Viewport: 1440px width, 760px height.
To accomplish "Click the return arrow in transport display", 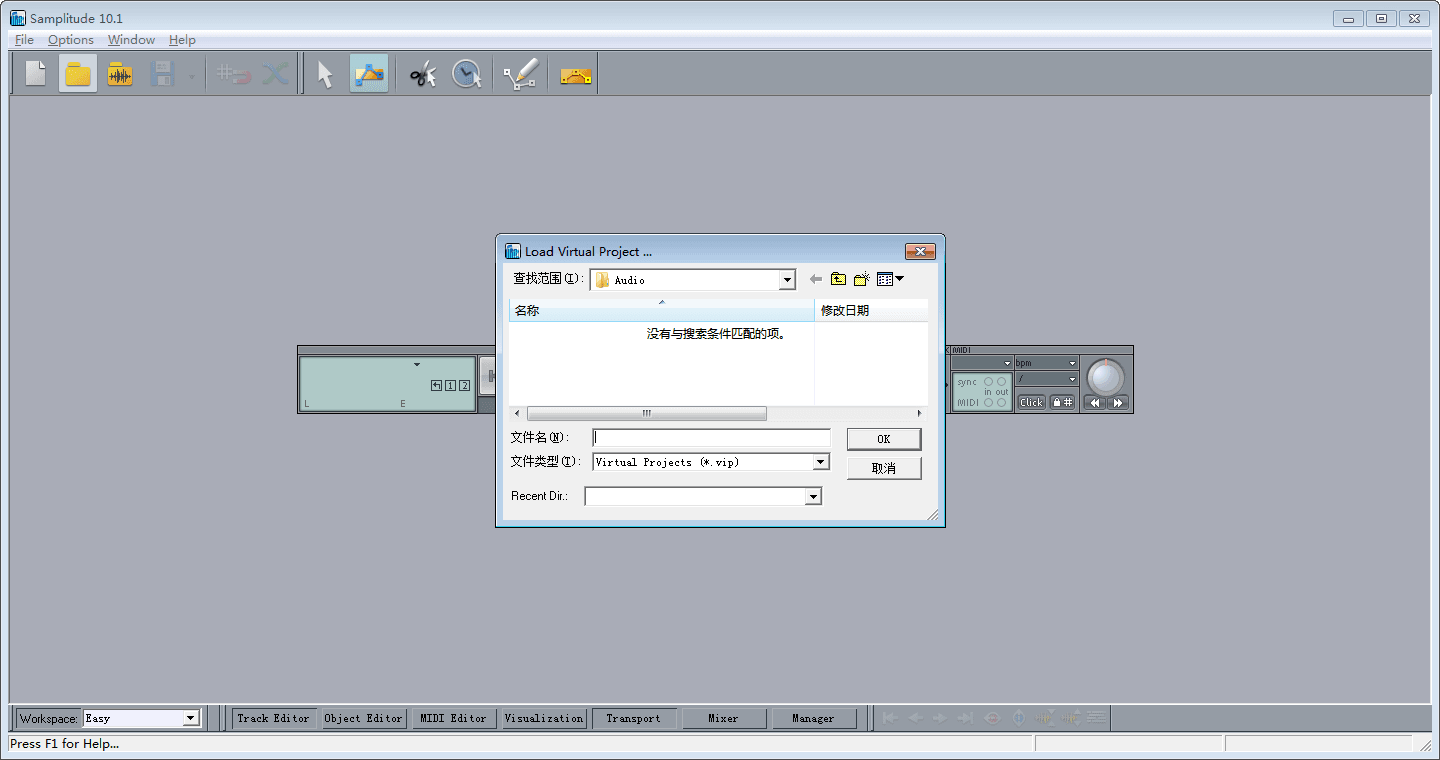I will [436, 385].
